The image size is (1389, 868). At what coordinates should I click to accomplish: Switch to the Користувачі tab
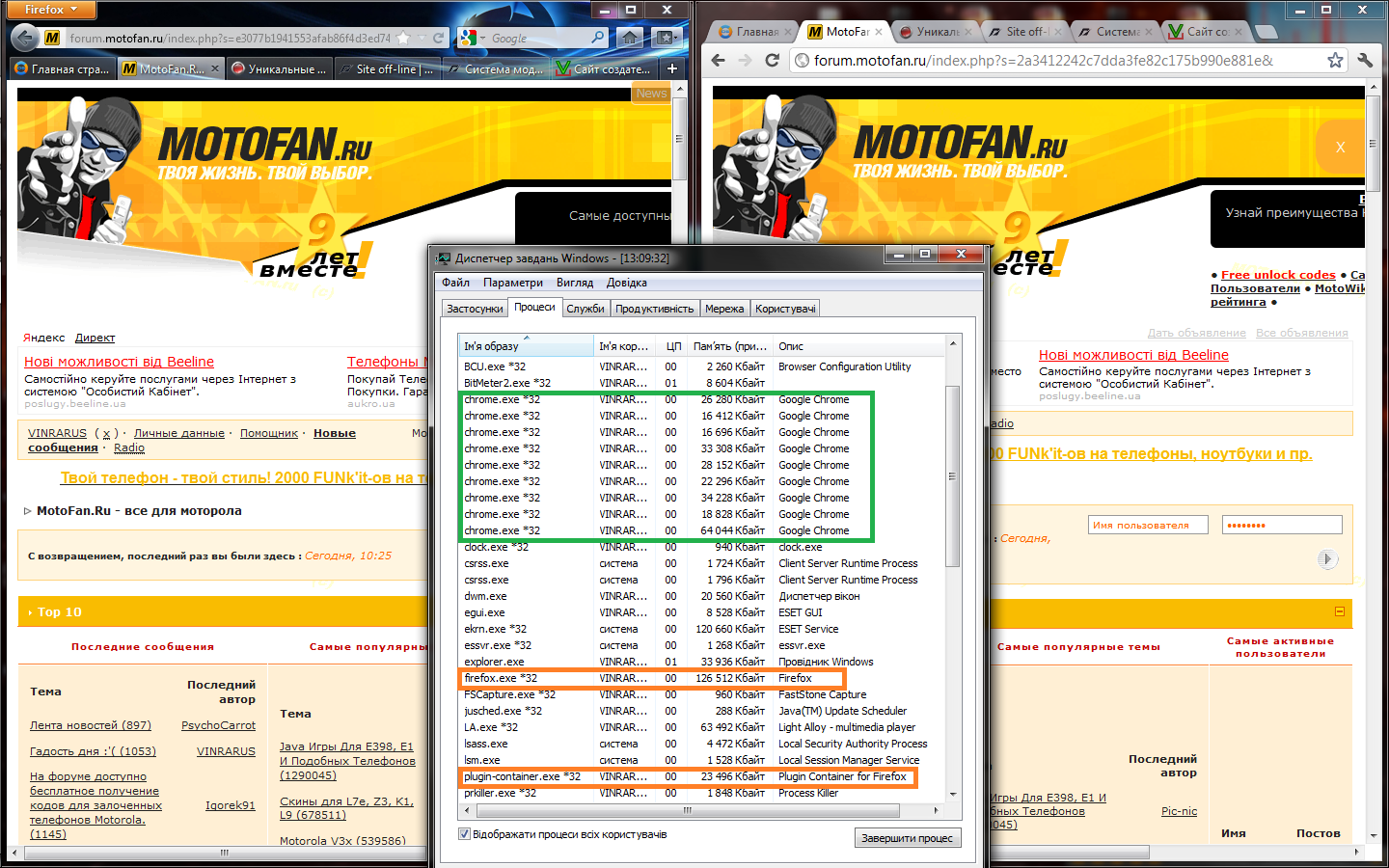785,309
